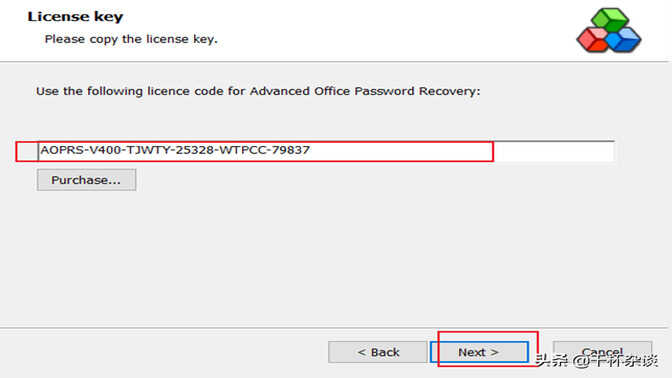The height and width of the screenshot is (378, 672).
Task: Click the 25328 segment of the key
Action: [195, 150]
